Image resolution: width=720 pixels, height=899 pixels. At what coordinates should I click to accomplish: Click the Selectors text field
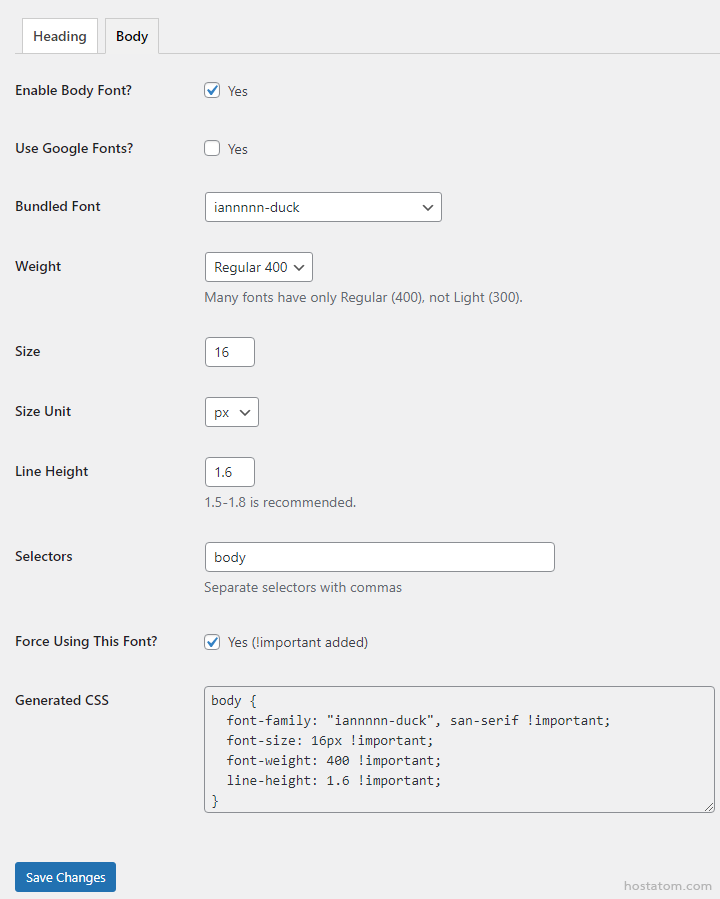coord(379,557)
